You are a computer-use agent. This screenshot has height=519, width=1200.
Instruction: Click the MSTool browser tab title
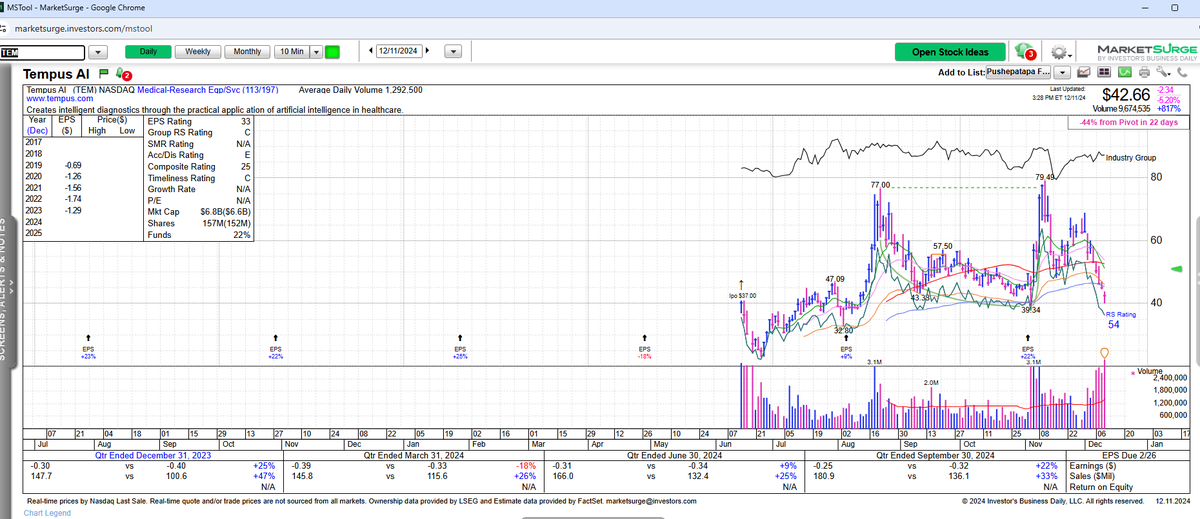coord(78,7)
